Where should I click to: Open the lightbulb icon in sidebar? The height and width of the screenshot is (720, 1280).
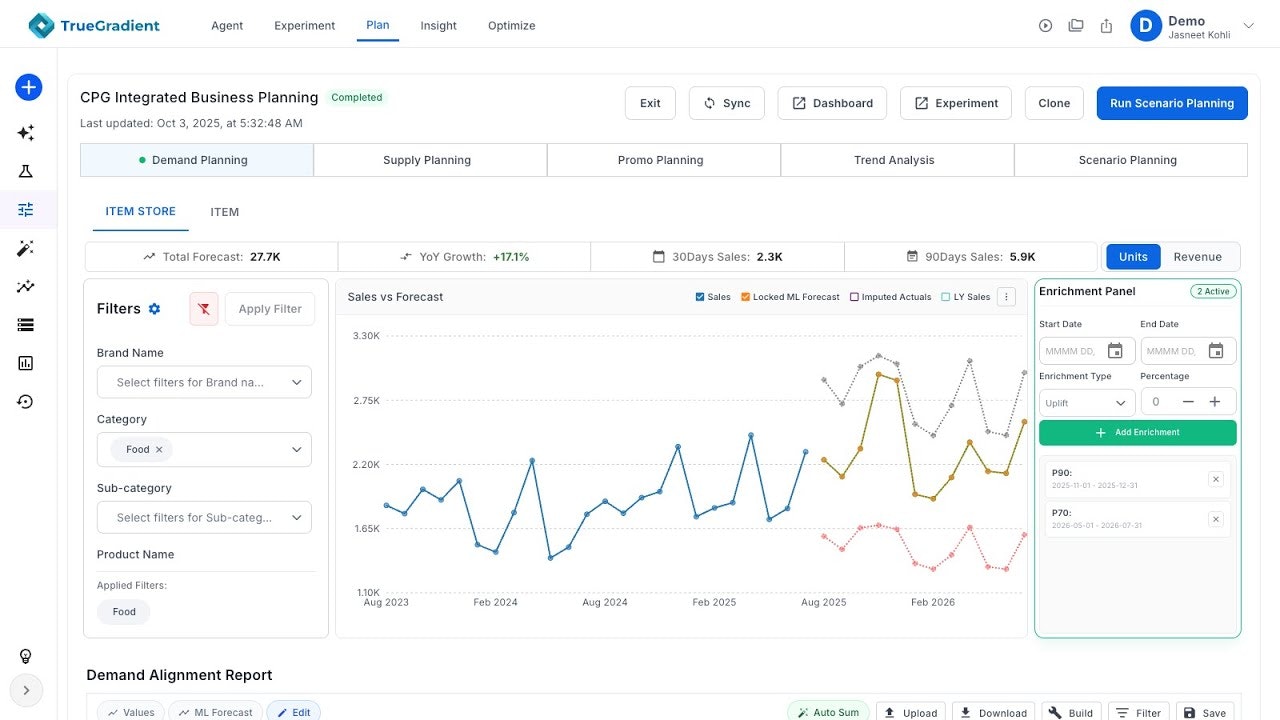pyautogui.click(x=26, y=656)
